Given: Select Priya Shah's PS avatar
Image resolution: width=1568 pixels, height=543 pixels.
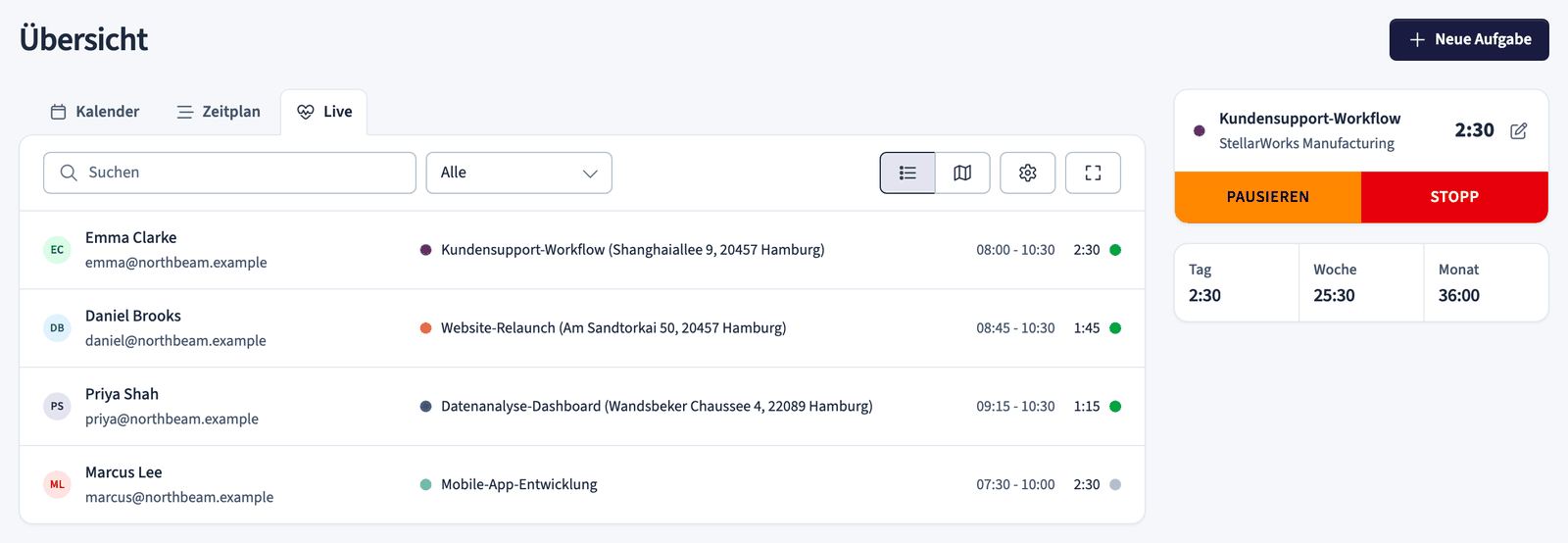Looking at the screenshot, I should point(57,407).
